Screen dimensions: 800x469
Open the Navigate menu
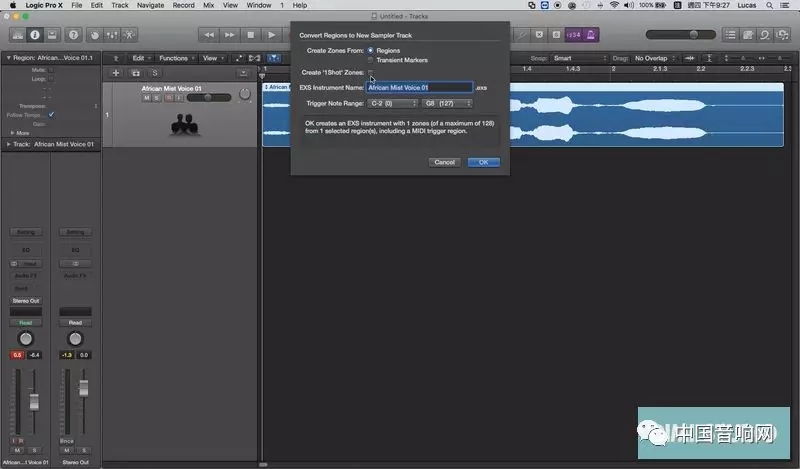[x=151, y=5]
